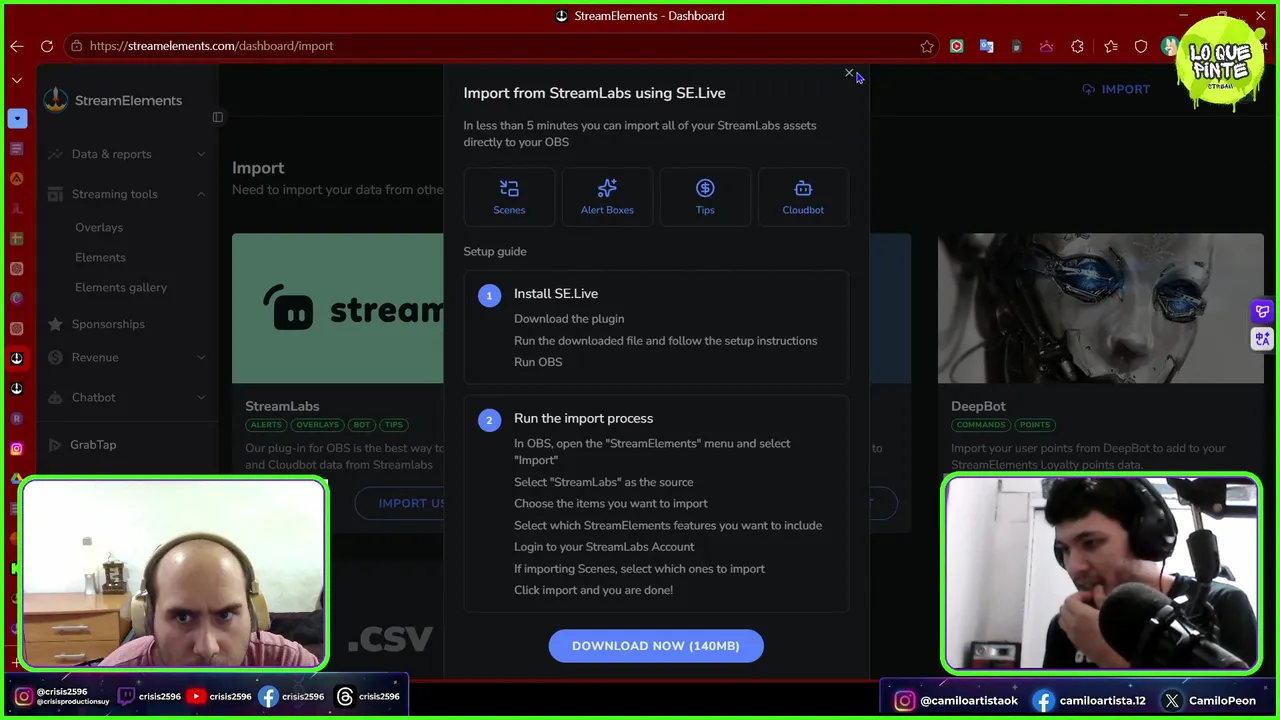Image resolution: width=1280 pixels, height=720 pixels.
Task: Click the StreamElements rocket logo
Action: click(56, 100)
